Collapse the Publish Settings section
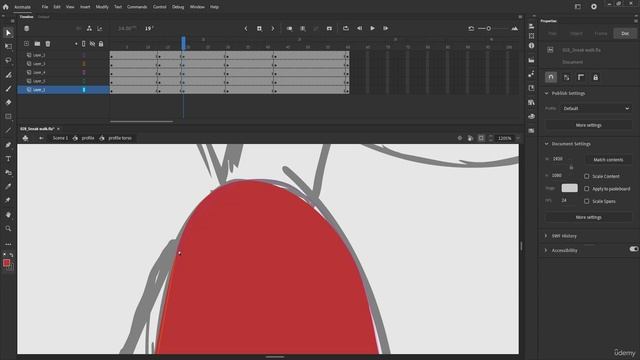The height and width of the screenshot is (360, 640). pyautogui.click(x=547, y=93)
